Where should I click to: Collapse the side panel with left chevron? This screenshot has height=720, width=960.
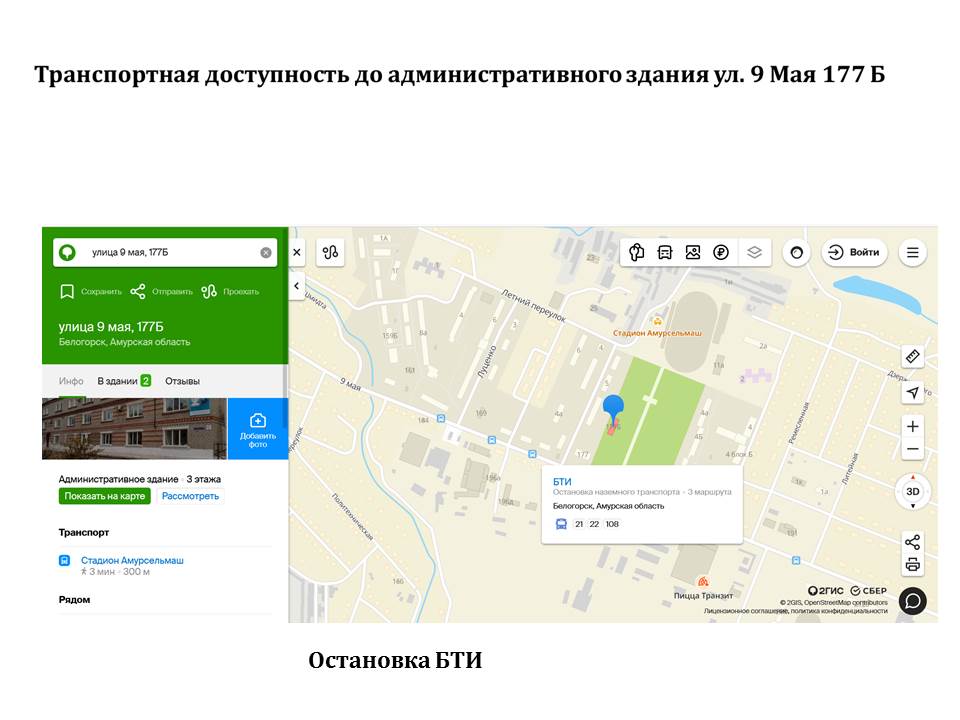point(297,286)
